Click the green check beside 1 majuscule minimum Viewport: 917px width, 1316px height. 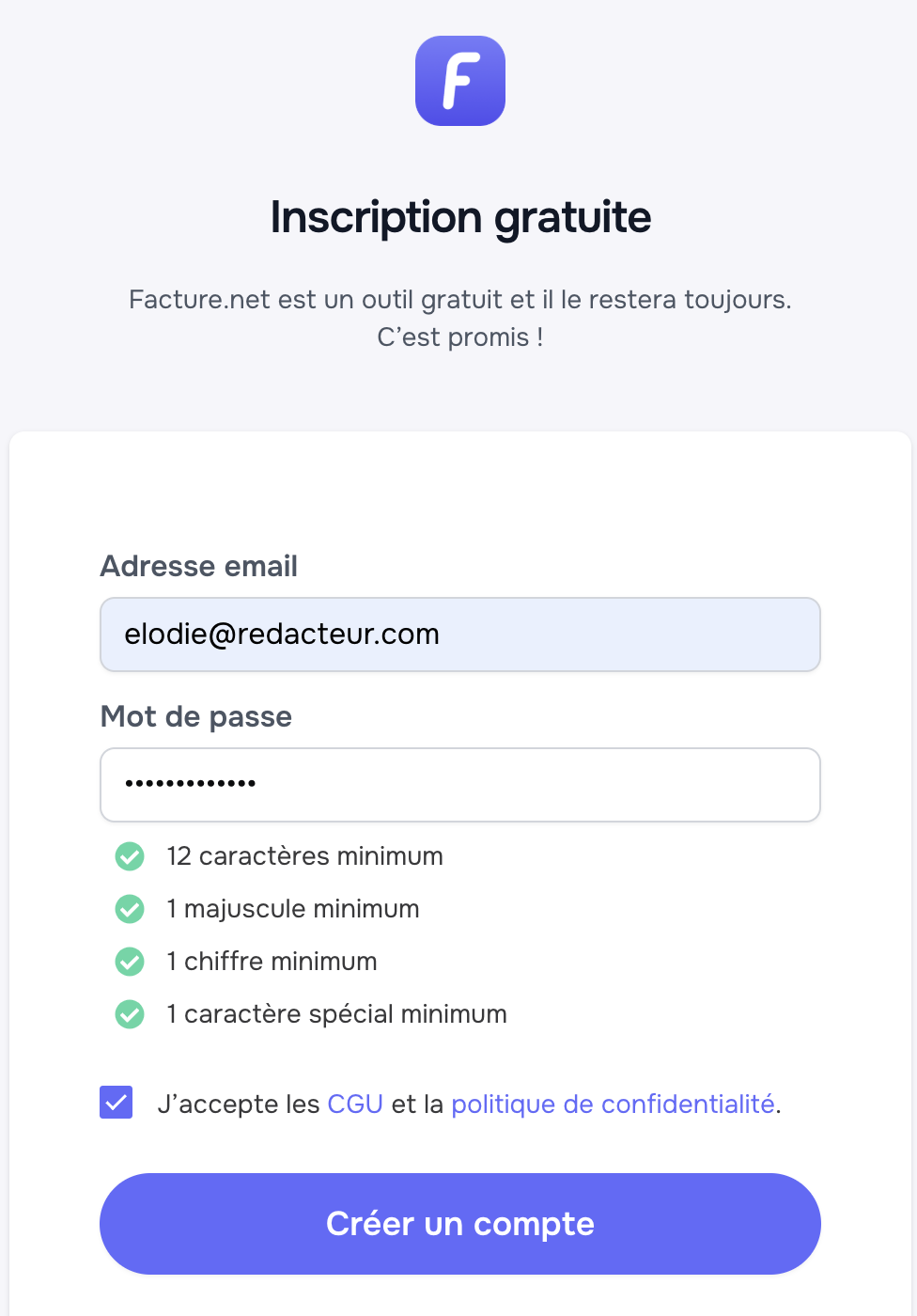(130, 909)
